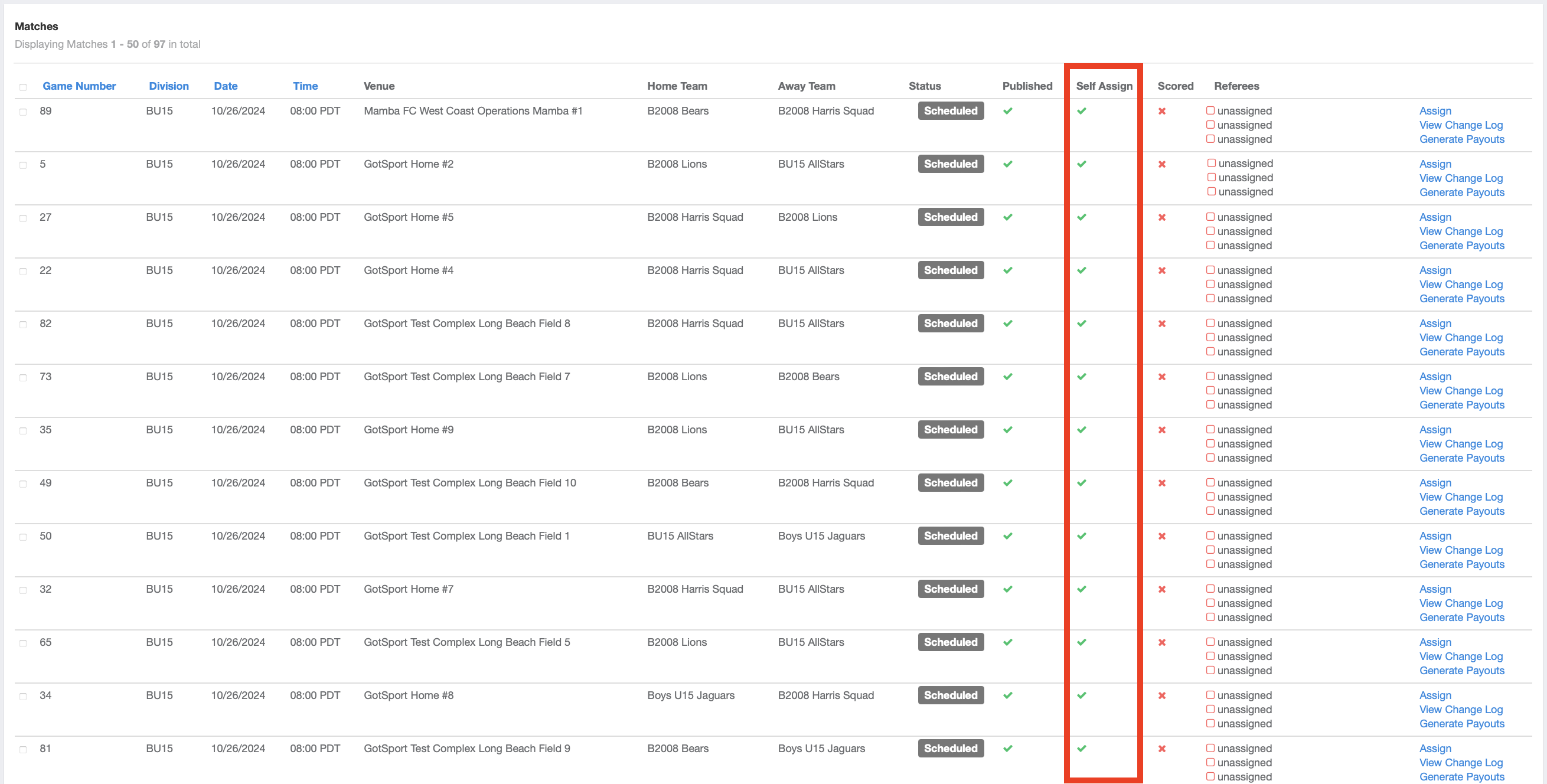
Task: Click the Scored red X for game 65
Action: (x=1162, y=642)
